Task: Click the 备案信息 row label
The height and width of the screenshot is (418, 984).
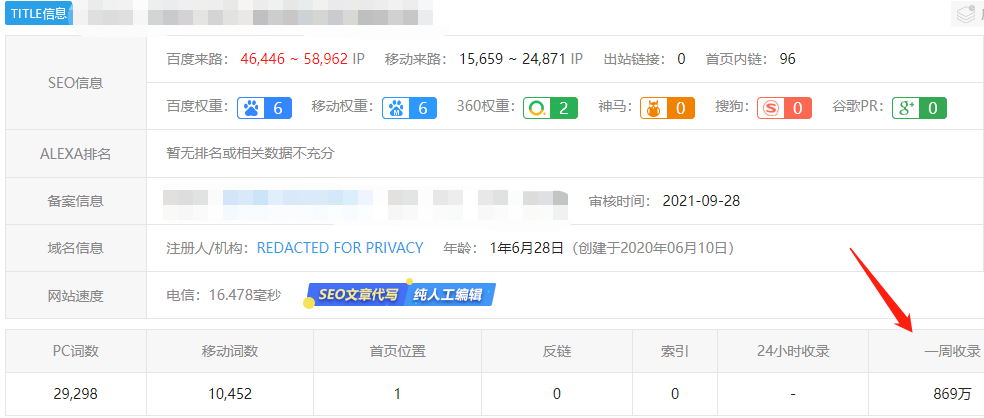Action: click(75, 201)
